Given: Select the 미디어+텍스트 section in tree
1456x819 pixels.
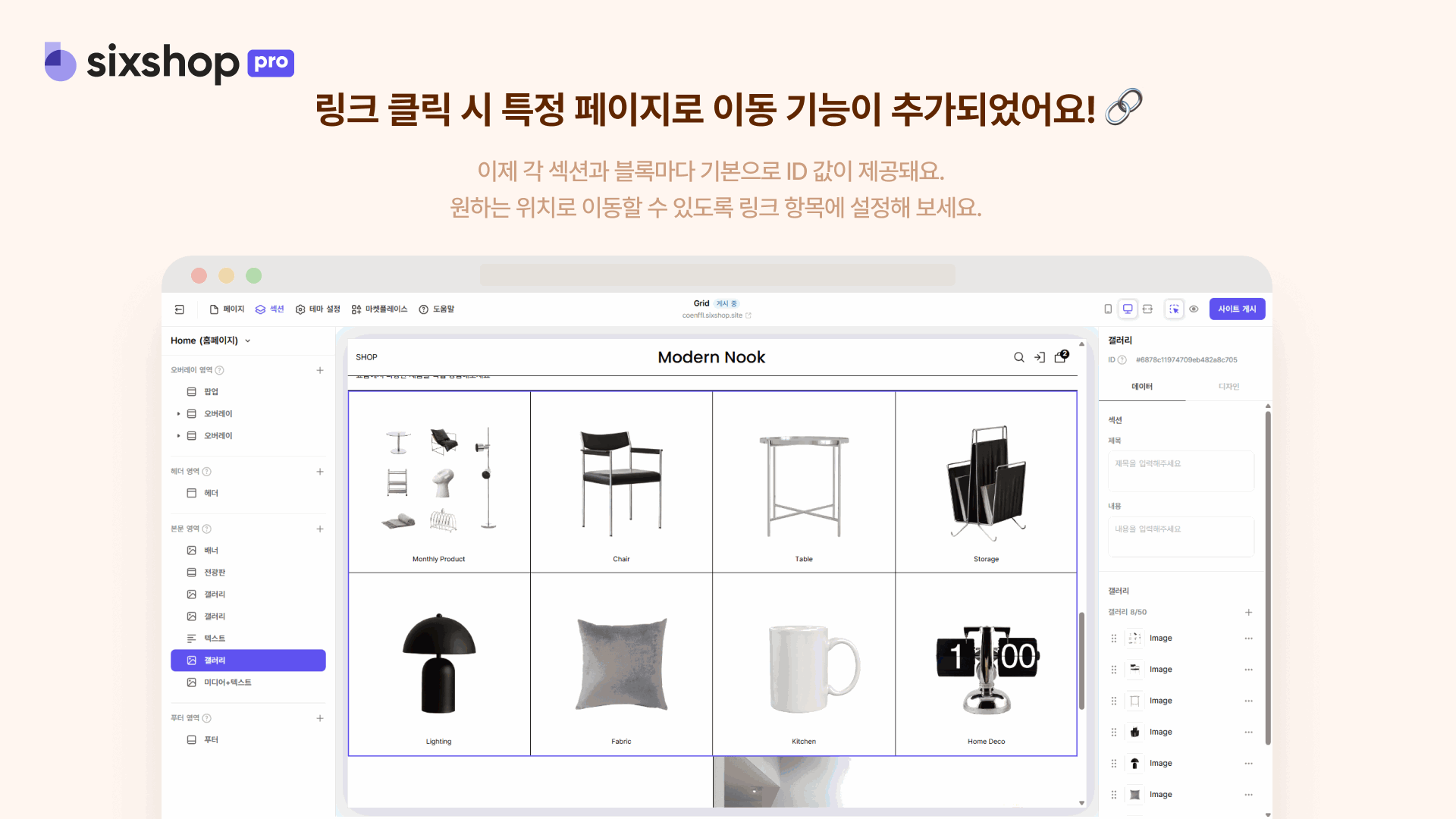Looking at the screenshot, I should point(227,682).
